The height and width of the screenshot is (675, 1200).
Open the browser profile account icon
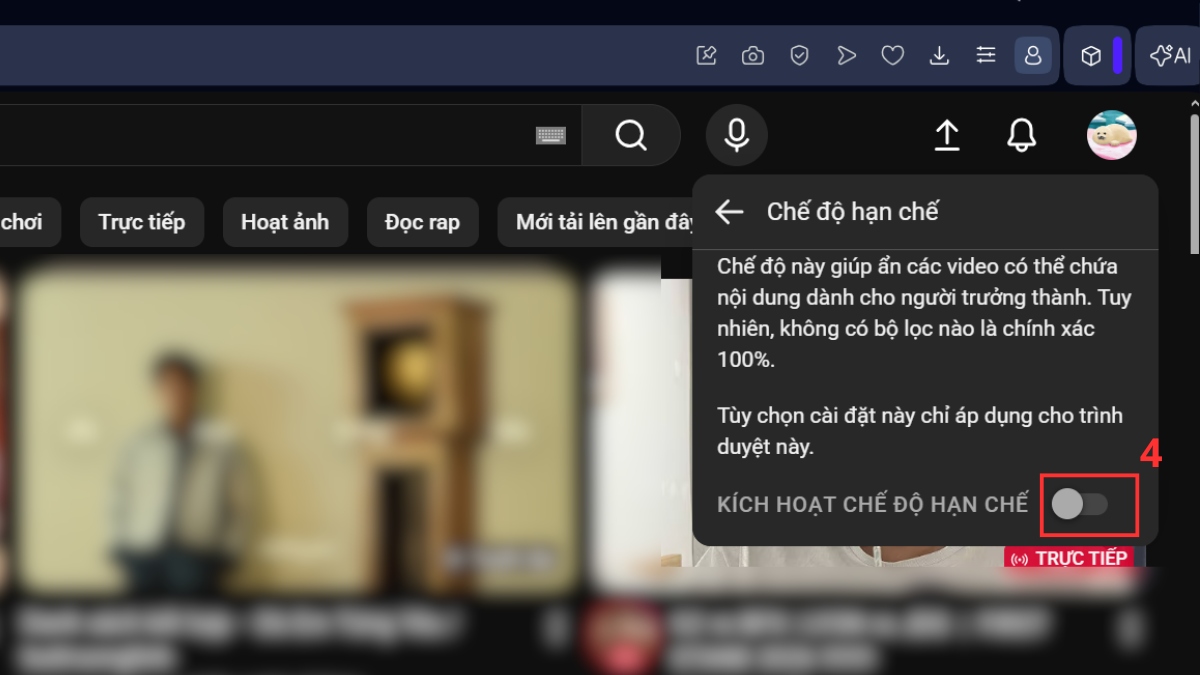(x=1032, y=55)
